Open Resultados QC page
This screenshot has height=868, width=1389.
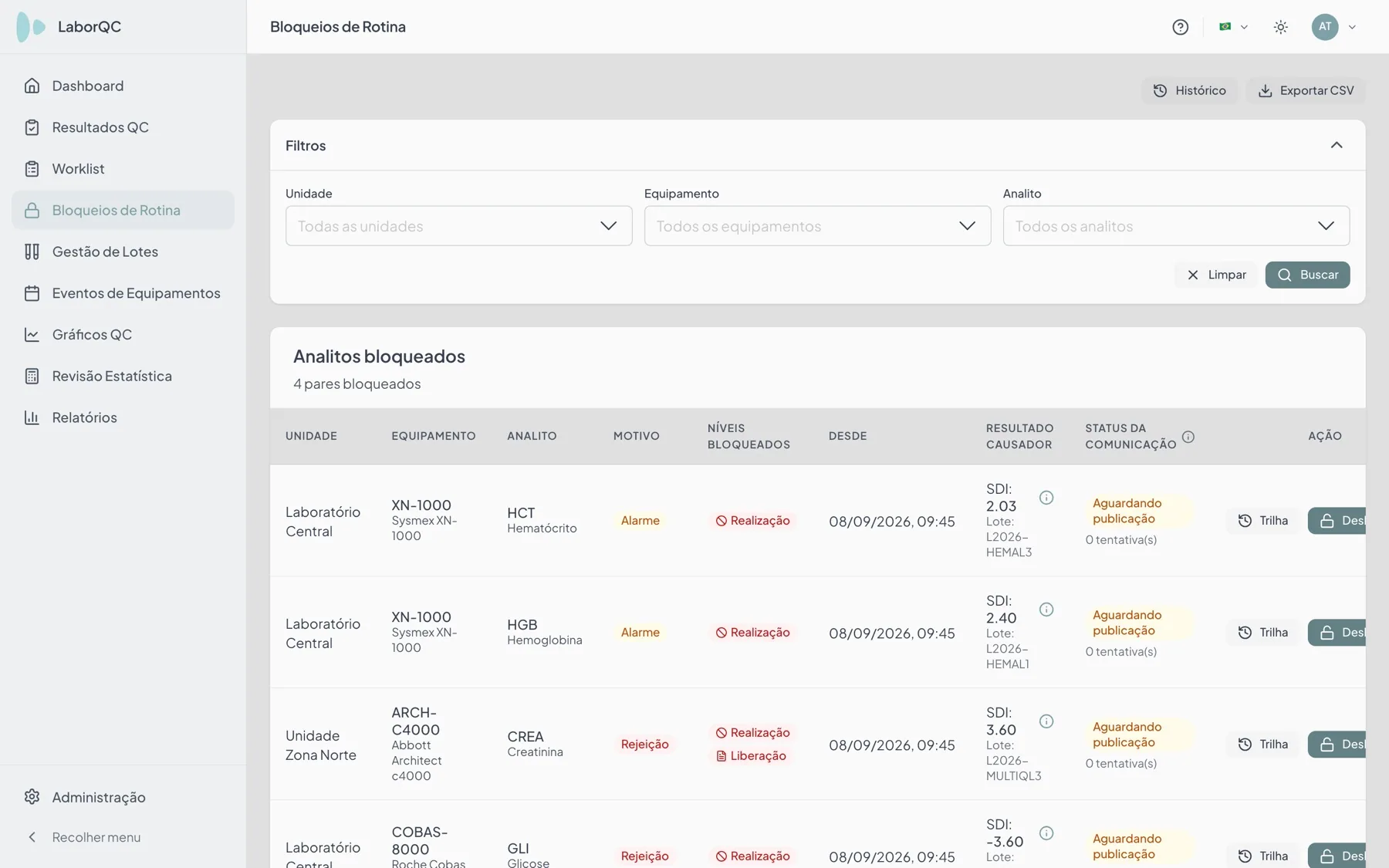(x=123, y=127)
